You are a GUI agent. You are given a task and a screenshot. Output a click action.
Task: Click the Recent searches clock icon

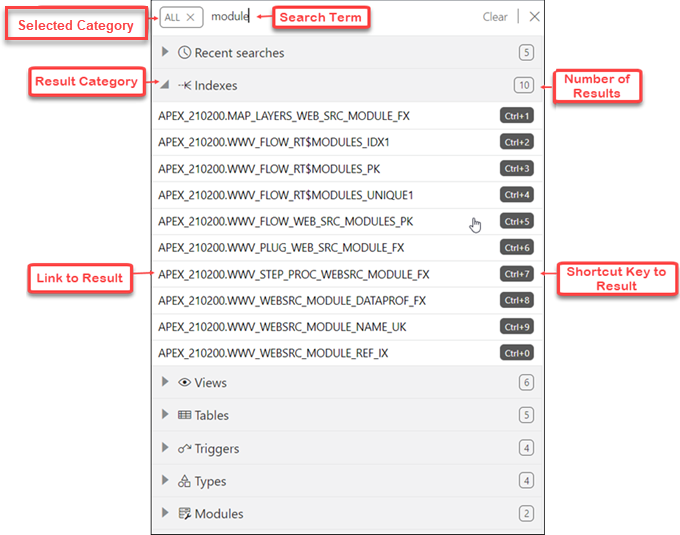pos(184,52)
